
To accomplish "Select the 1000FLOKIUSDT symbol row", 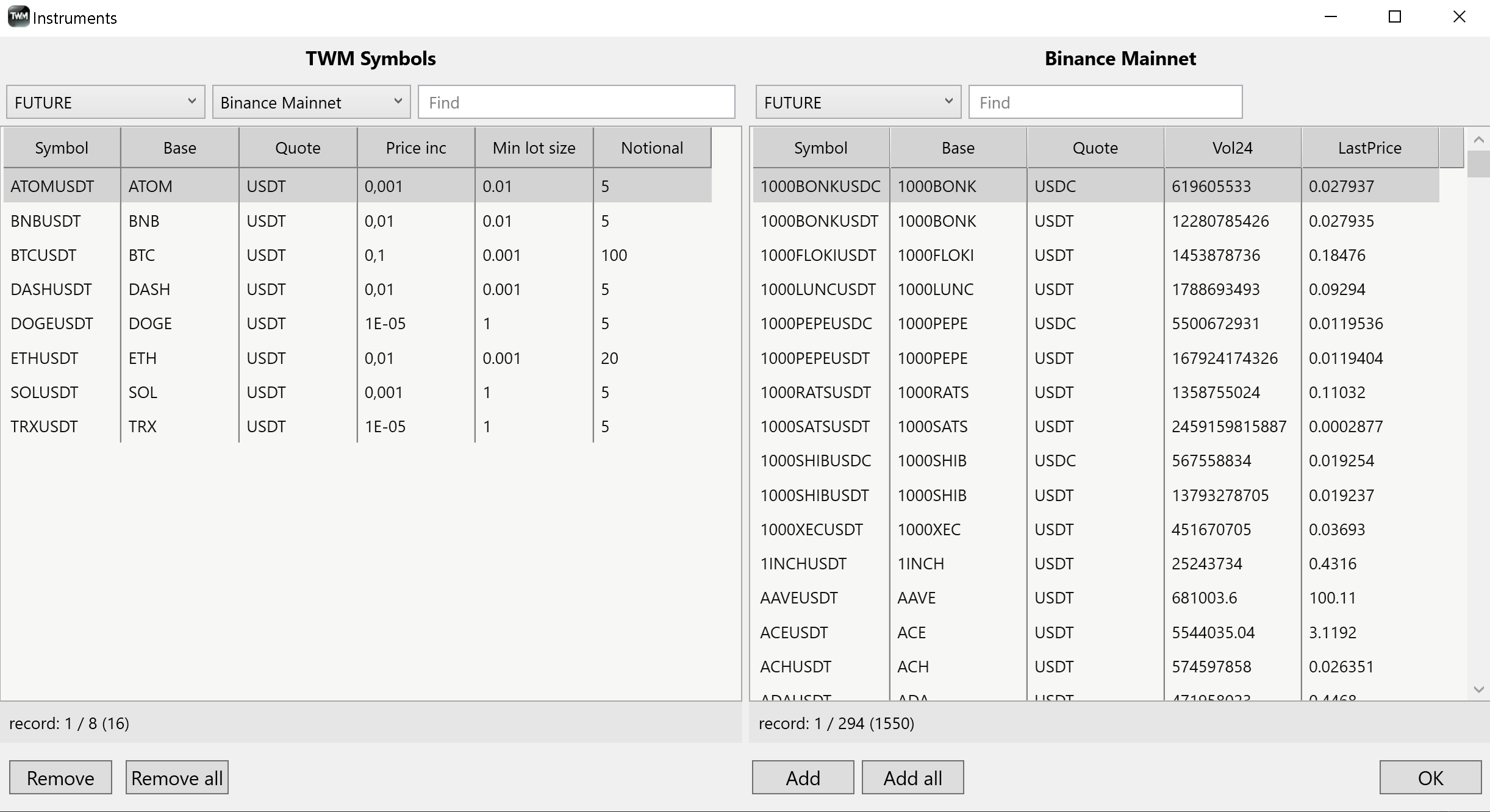I will coord(1096,255).
